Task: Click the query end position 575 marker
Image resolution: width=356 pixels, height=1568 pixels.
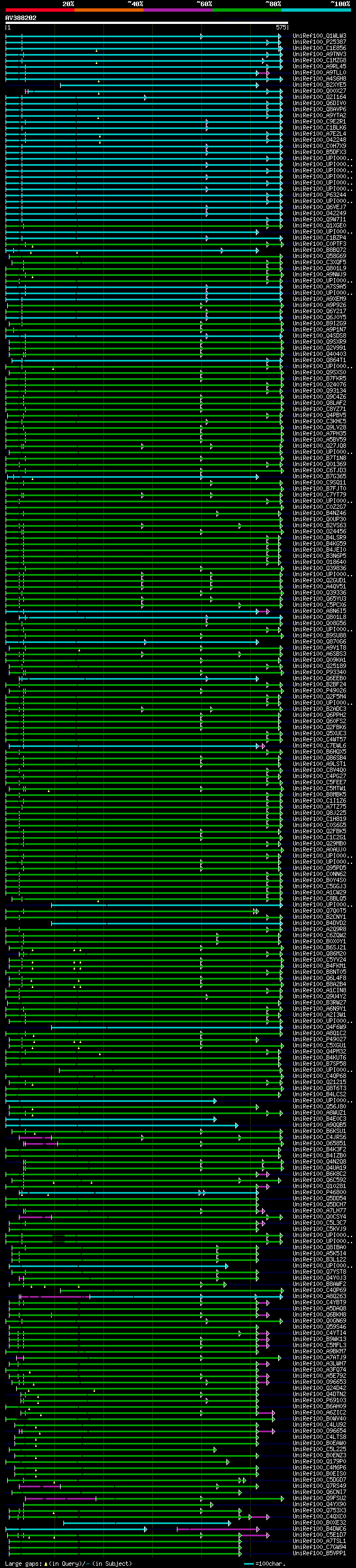Action: (x=280, y=27)
